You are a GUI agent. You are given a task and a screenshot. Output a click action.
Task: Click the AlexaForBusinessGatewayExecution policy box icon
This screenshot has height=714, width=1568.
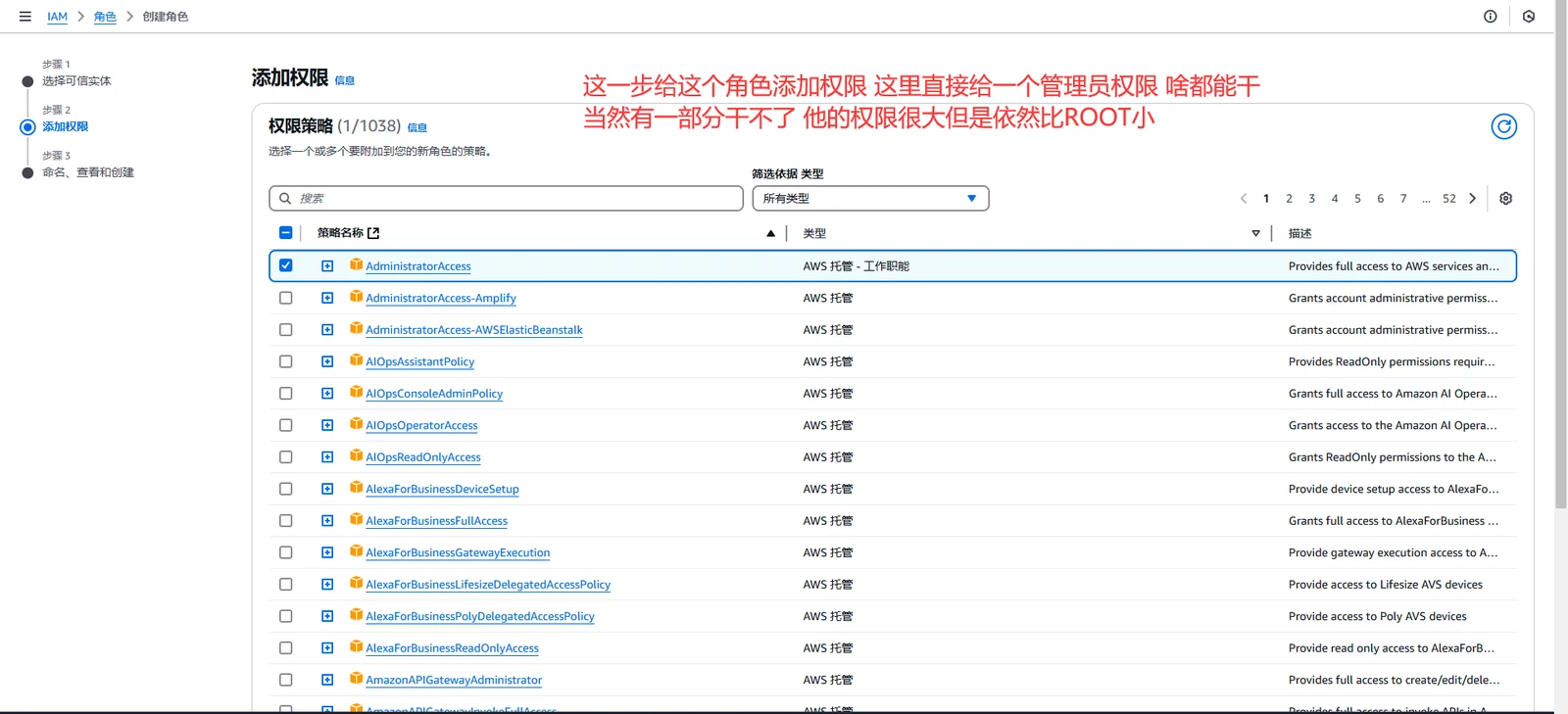point(357,552)
